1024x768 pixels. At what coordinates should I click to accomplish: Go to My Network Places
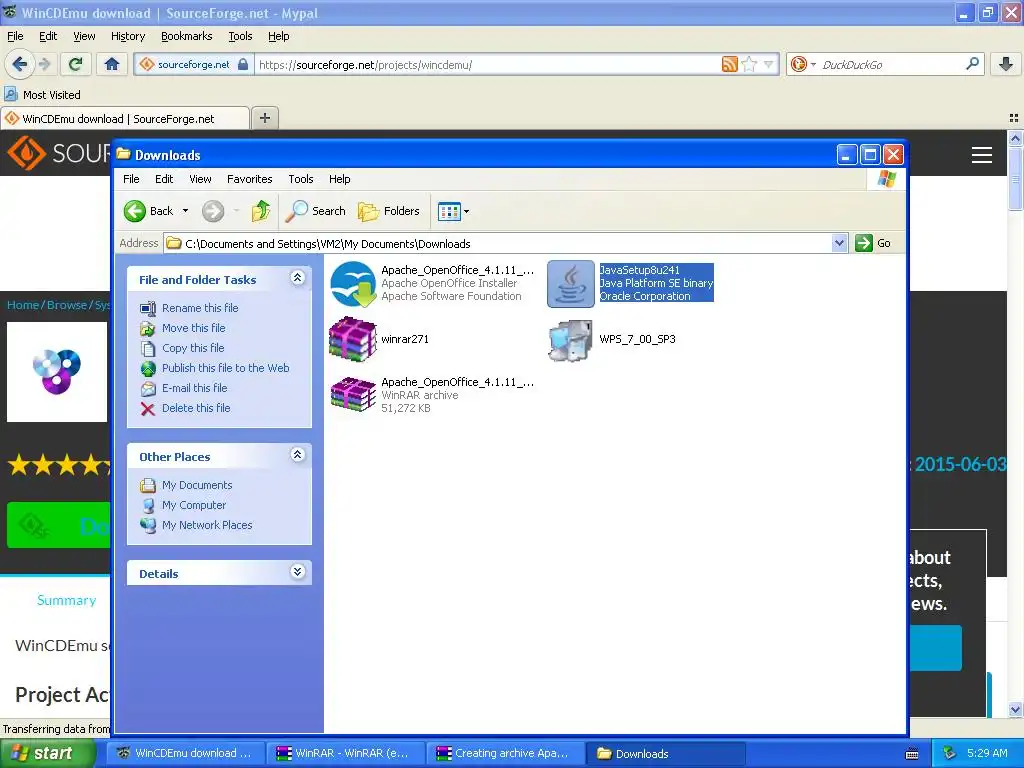click(206, 525)
